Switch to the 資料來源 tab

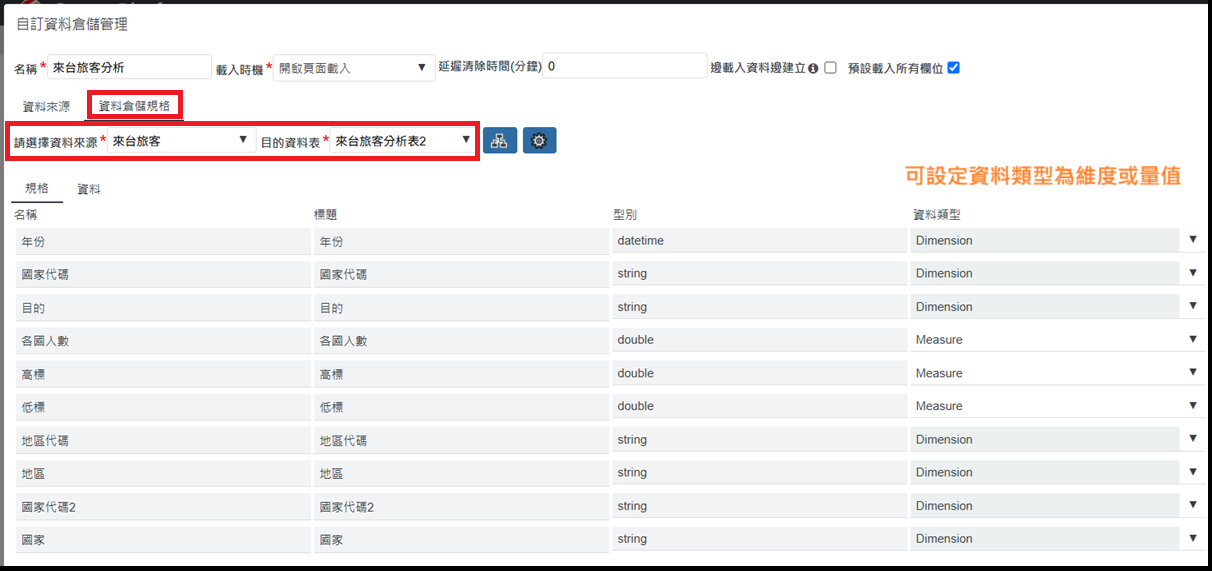click(x=46, y=105)
